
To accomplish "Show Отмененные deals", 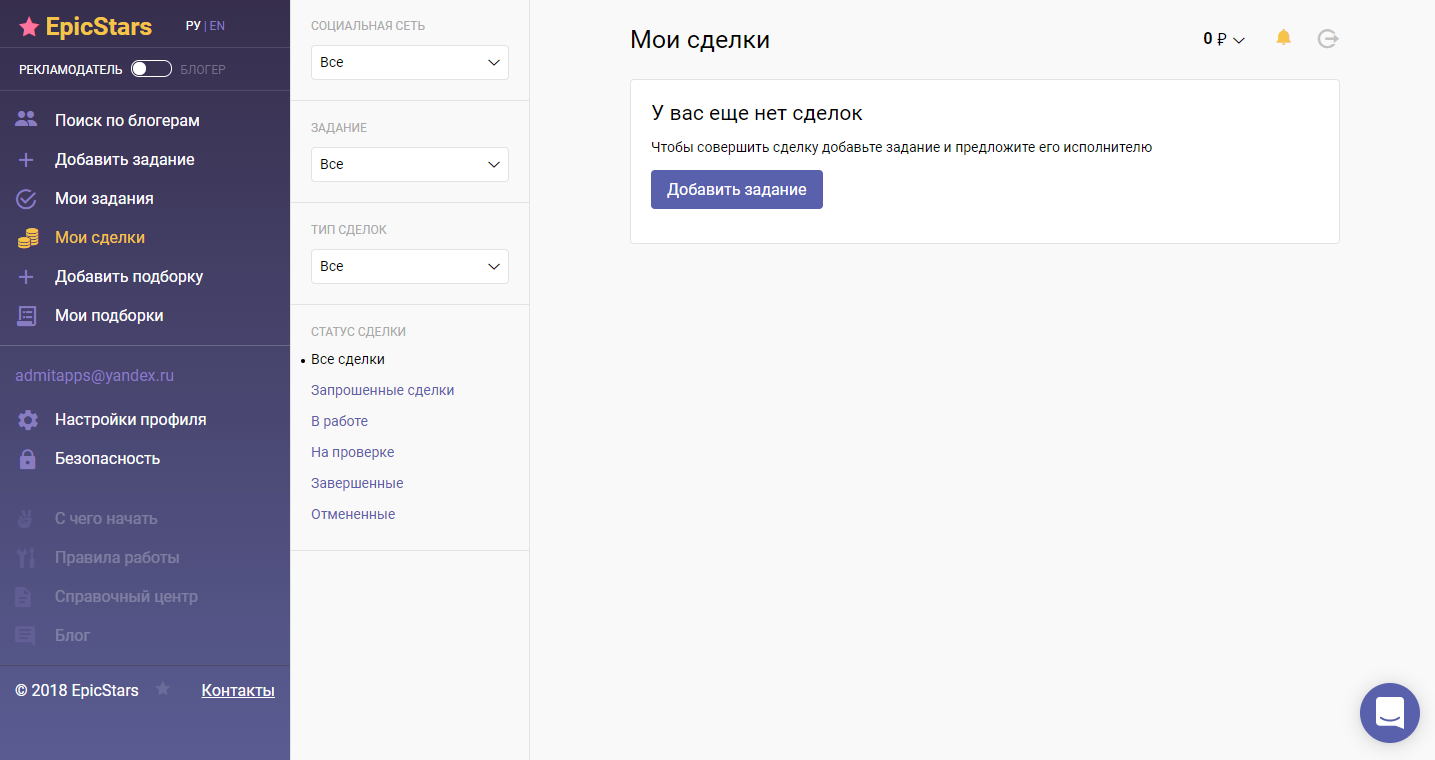I will click(353, 514).
